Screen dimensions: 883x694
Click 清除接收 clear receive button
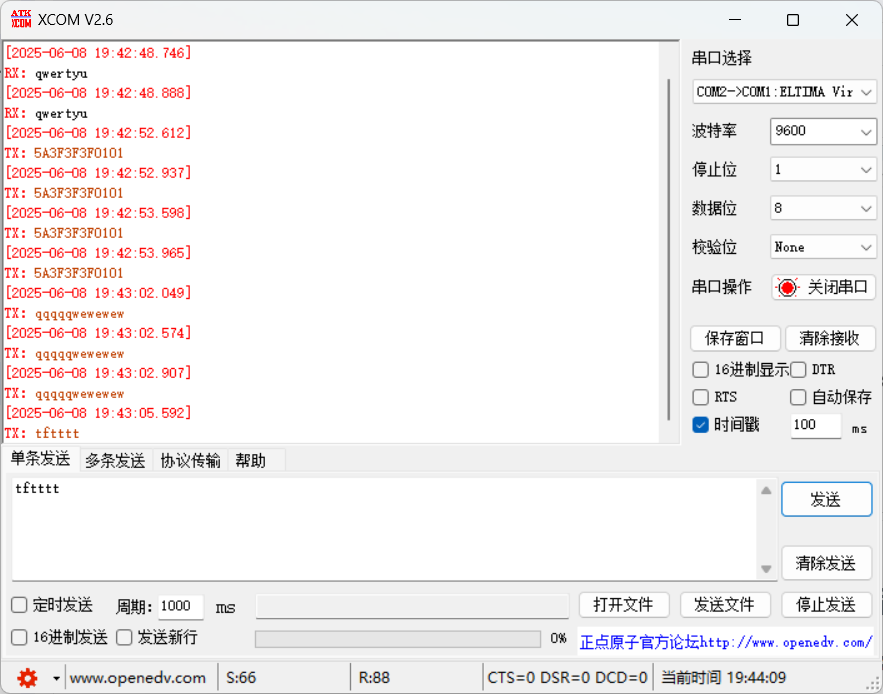coord(830,339)
